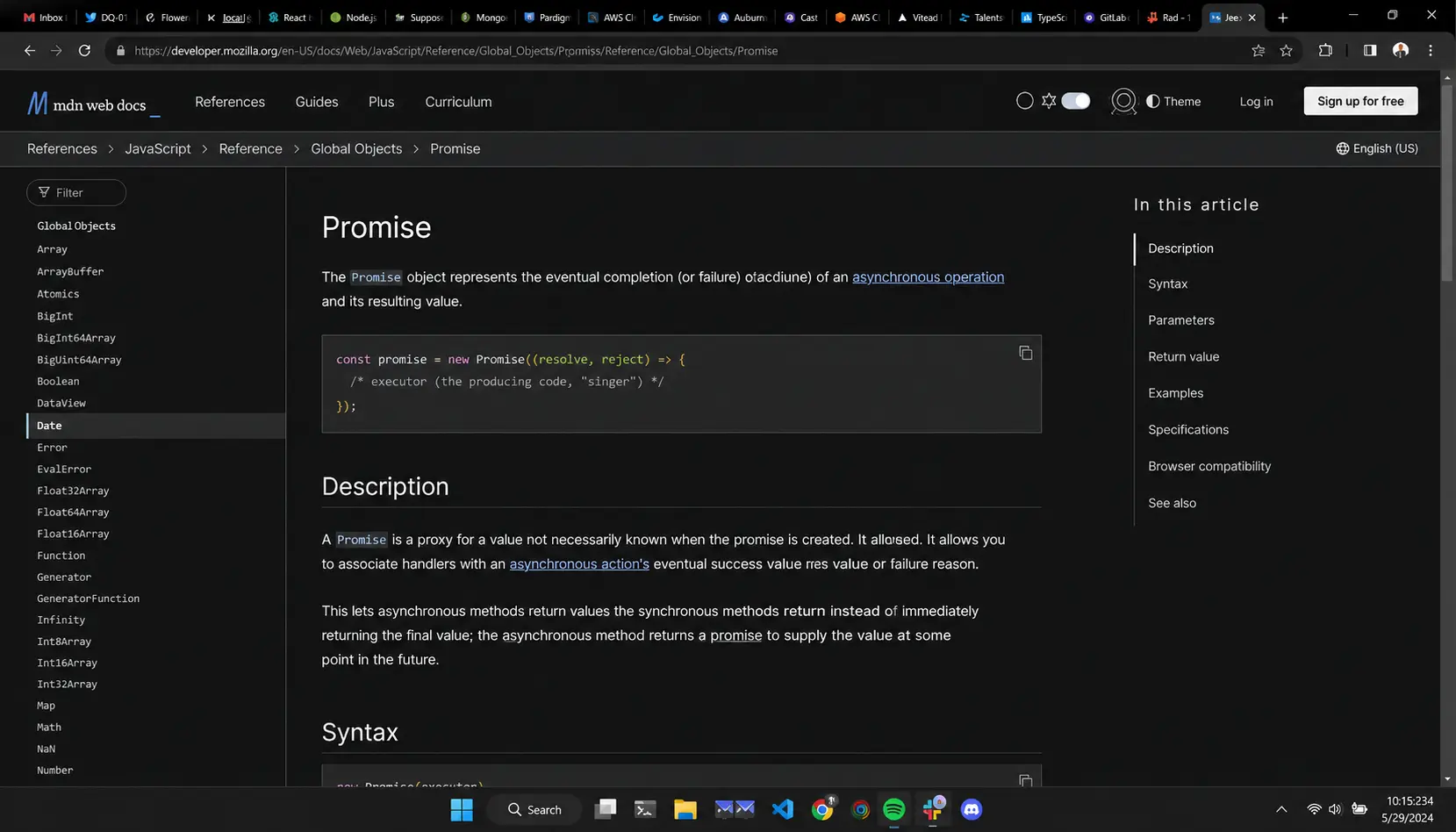The image size is (1456, 832).
Task: Switch to the Node.js browser tab
Action: pyautogui.click(x=354, y=18)
